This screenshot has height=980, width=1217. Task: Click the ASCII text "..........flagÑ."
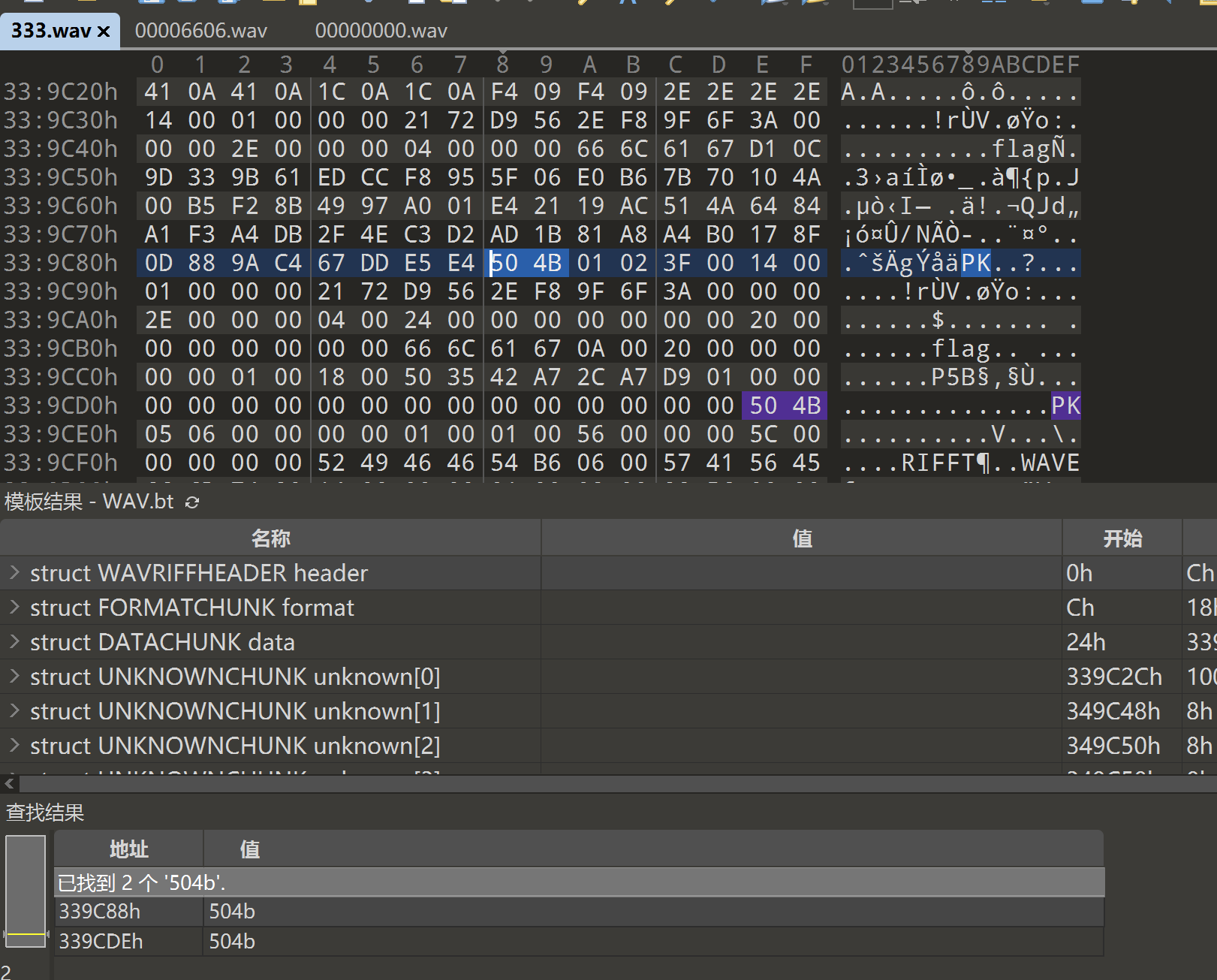[x=960, y=149]
